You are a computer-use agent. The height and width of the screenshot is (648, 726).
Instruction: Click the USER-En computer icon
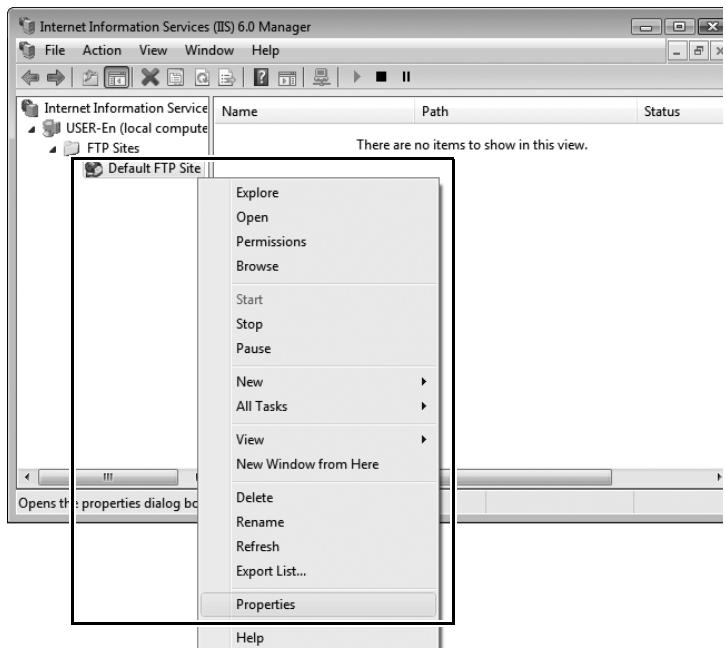point(51,128)
